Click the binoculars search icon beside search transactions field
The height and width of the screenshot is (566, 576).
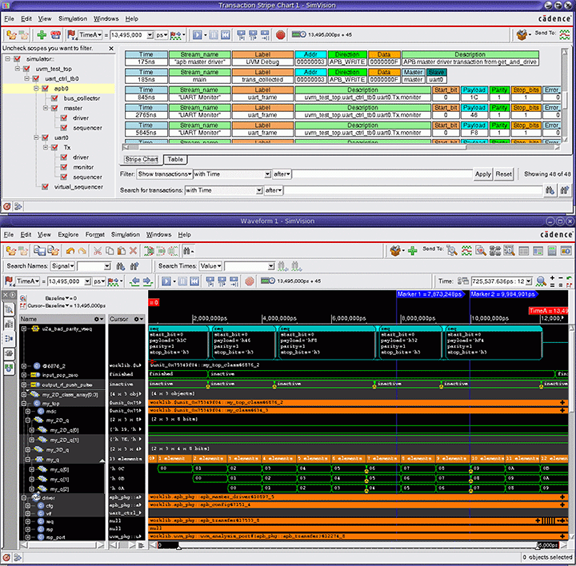[550, 190]
